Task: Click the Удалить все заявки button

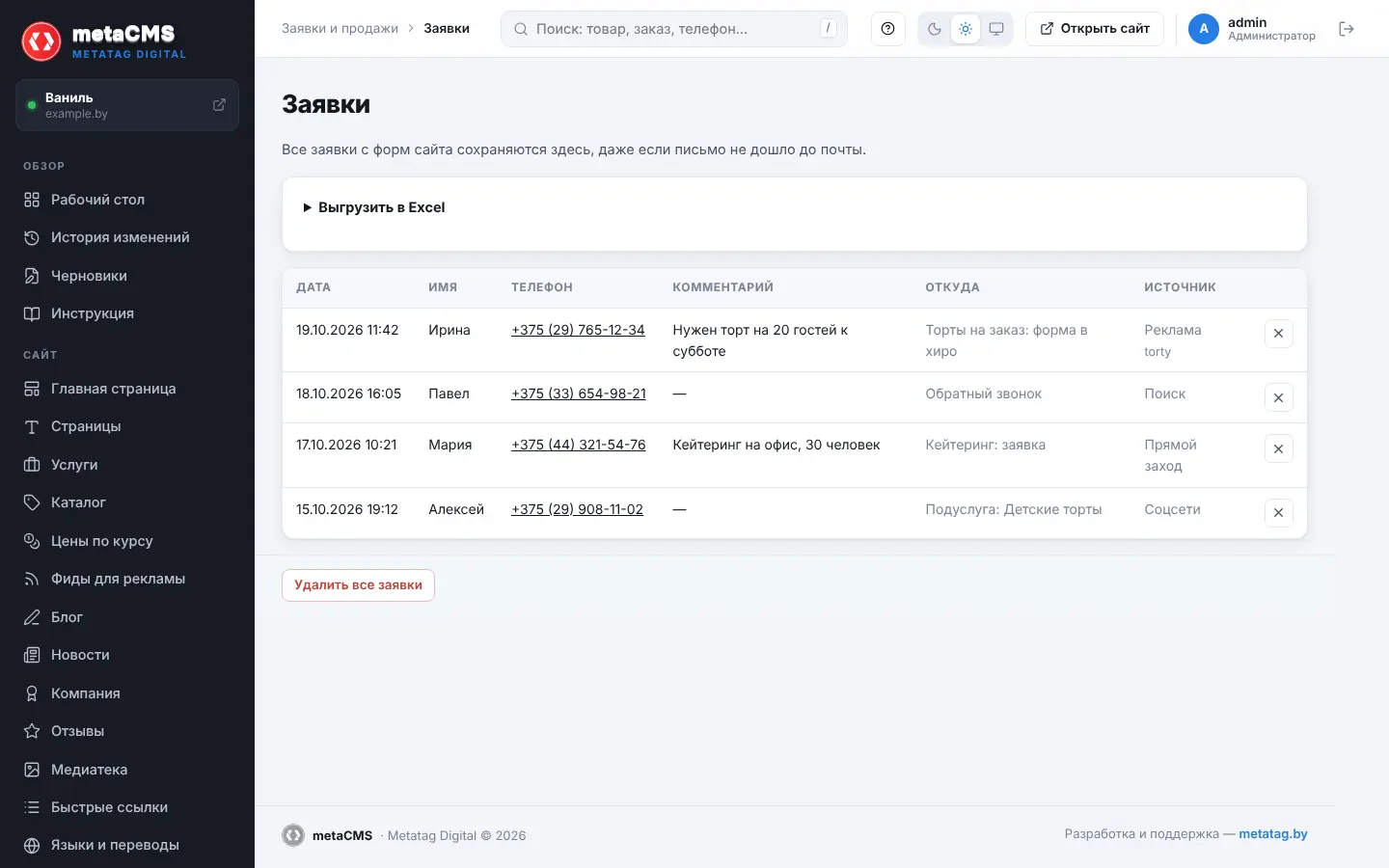Action: [358, 585]
